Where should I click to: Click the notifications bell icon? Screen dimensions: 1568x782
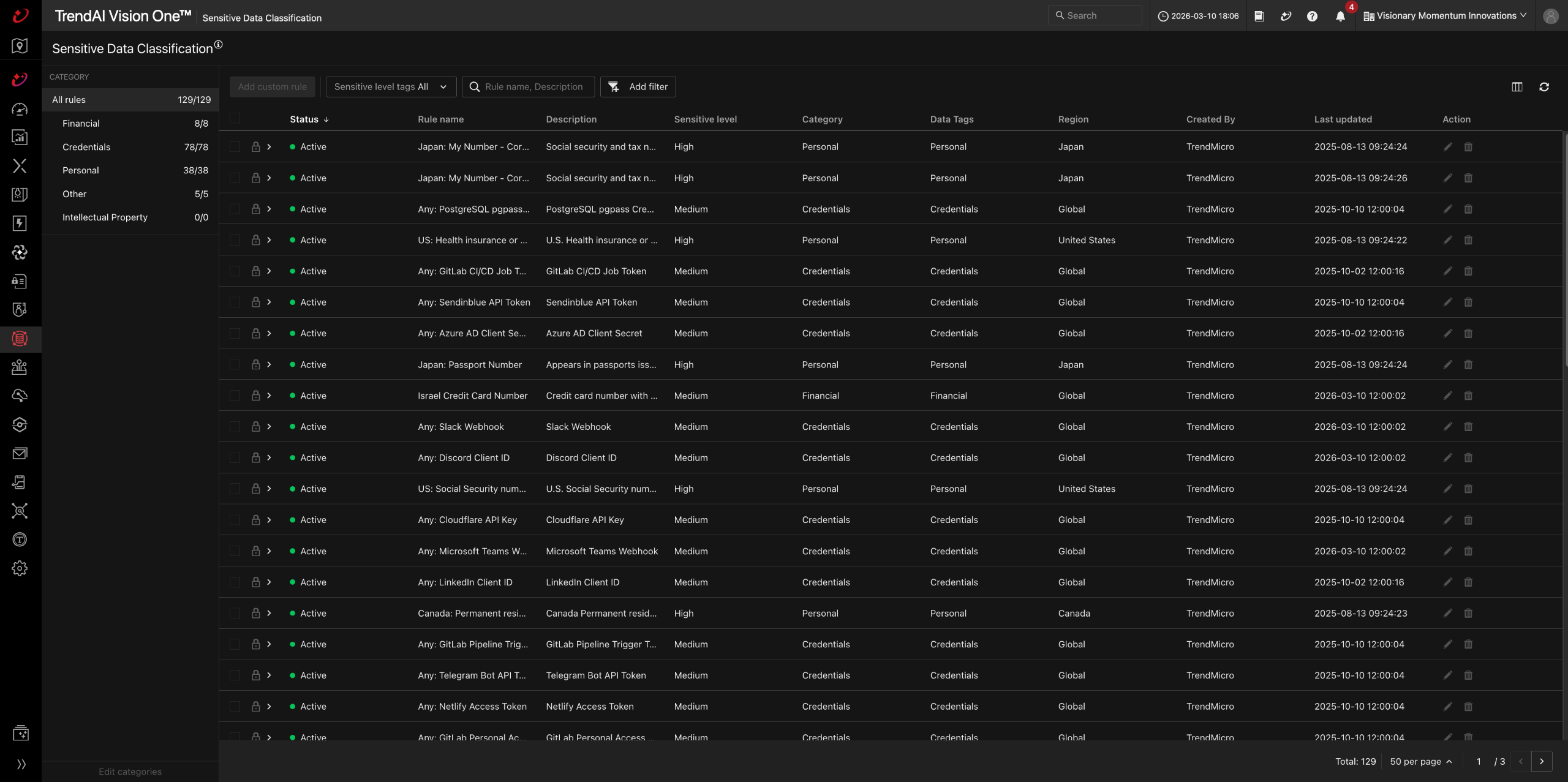click(1340, 17)
